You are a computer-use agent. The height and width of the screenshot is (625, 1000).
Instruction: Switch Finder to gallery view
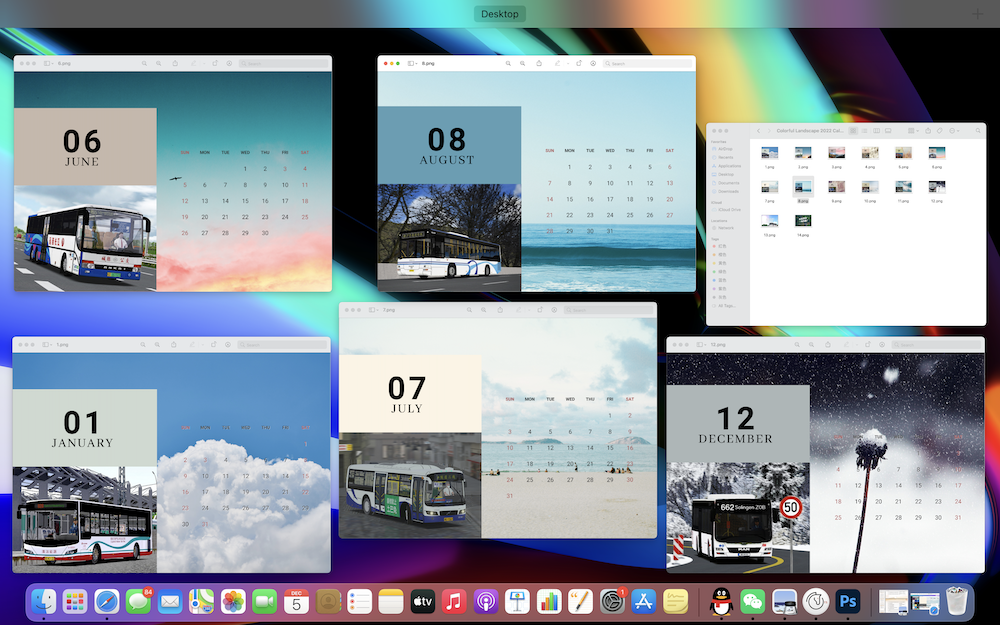(888, 131)
